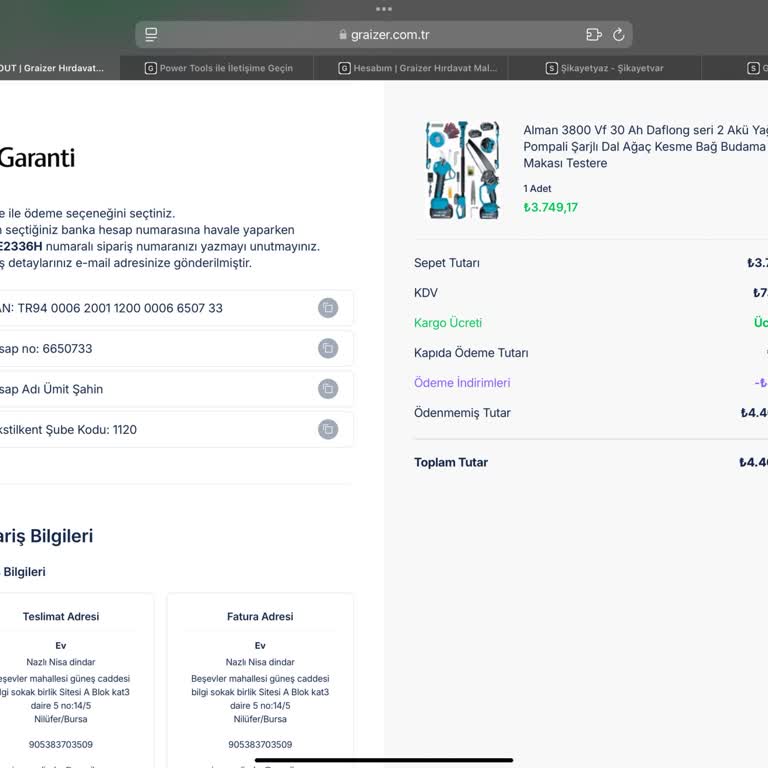Select the Fatura Adresi card
Screen dimensions: 768x768
click(x=260, y=680)
